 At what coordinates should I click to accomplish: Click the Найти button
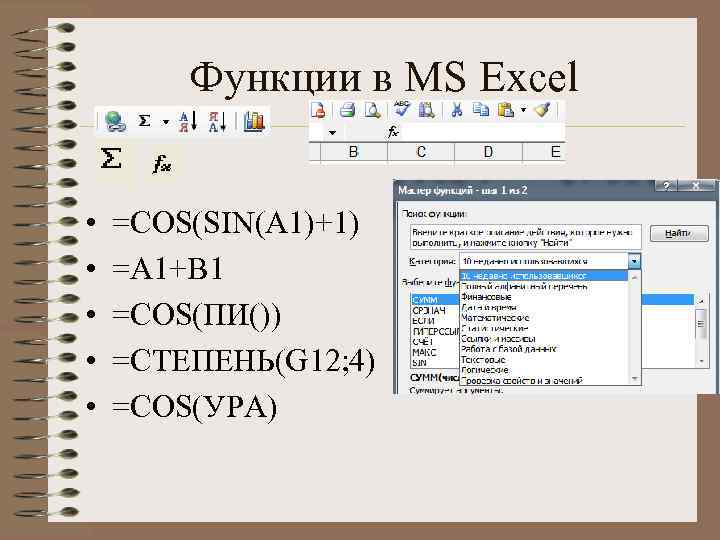click(679, 233)
